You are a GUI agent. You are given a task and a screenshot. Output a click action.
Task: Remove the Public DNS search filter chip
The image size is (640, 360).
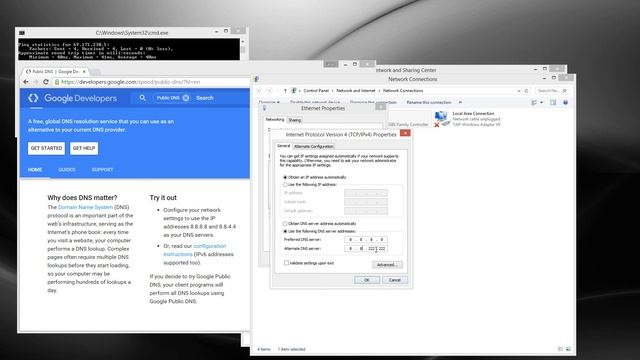coord(186,98)
